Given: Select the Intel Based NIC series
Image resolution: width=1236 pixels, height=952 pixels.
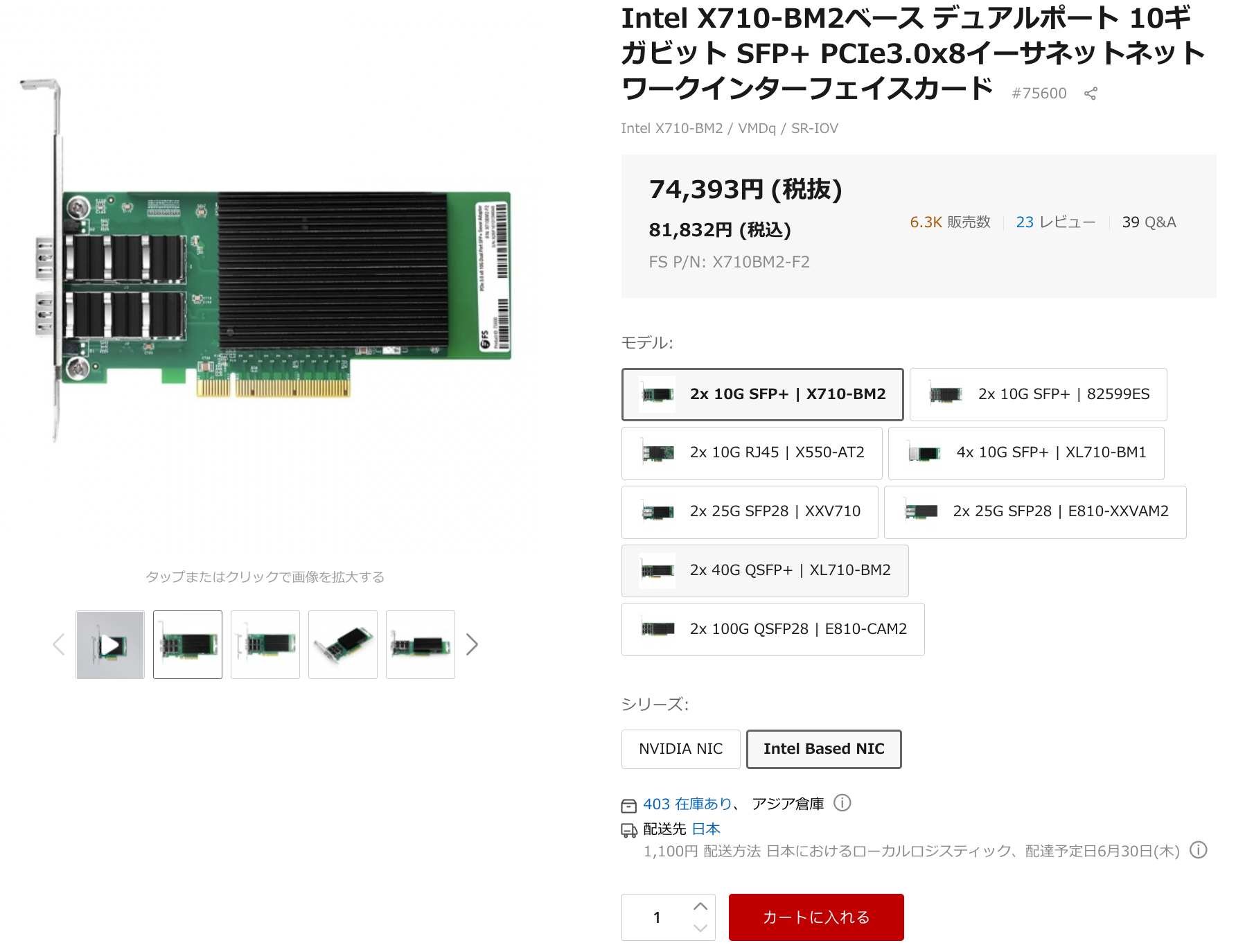Looking at the screenshot, I should (x=824, y=749).
